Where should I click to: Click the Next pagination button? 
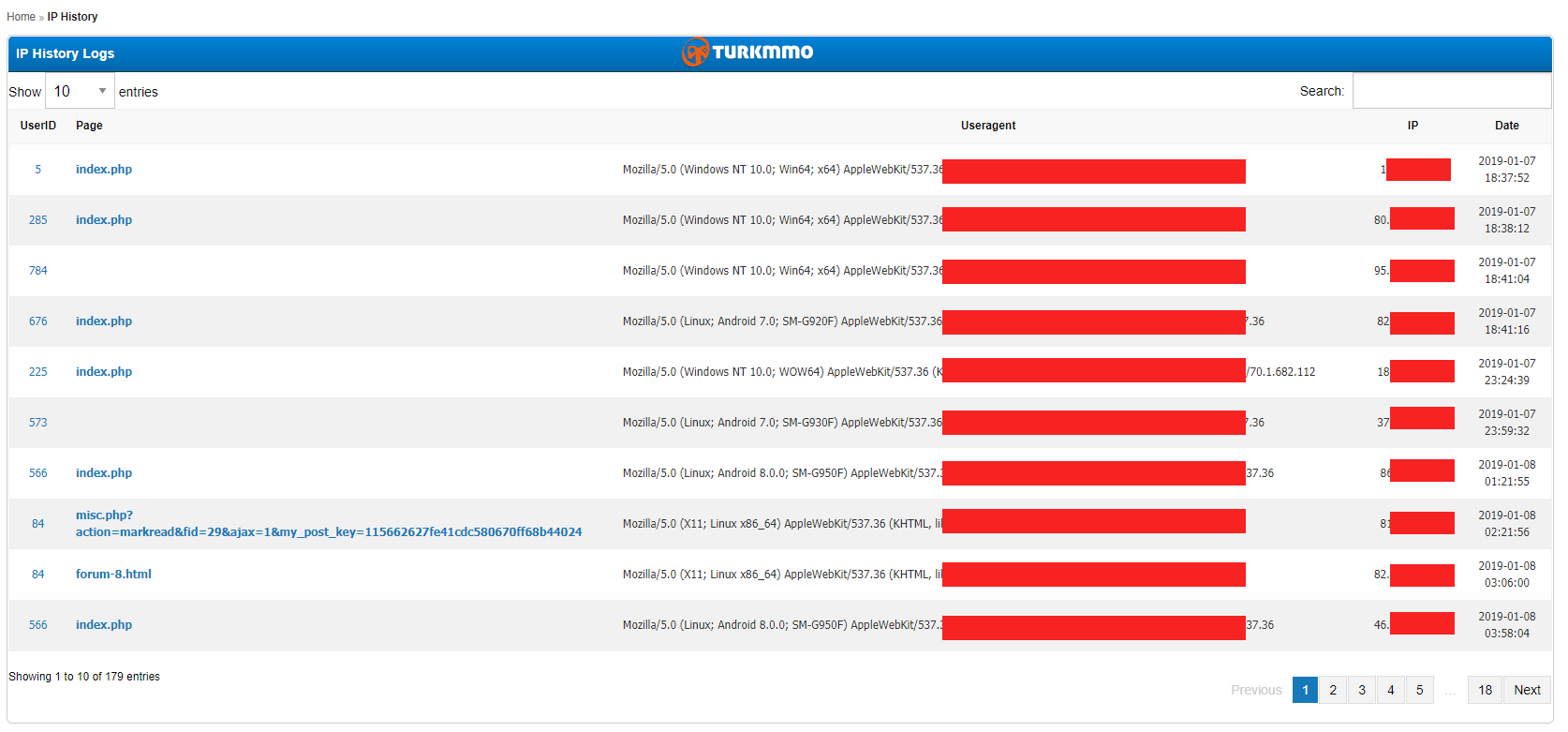click(1527, 690)
